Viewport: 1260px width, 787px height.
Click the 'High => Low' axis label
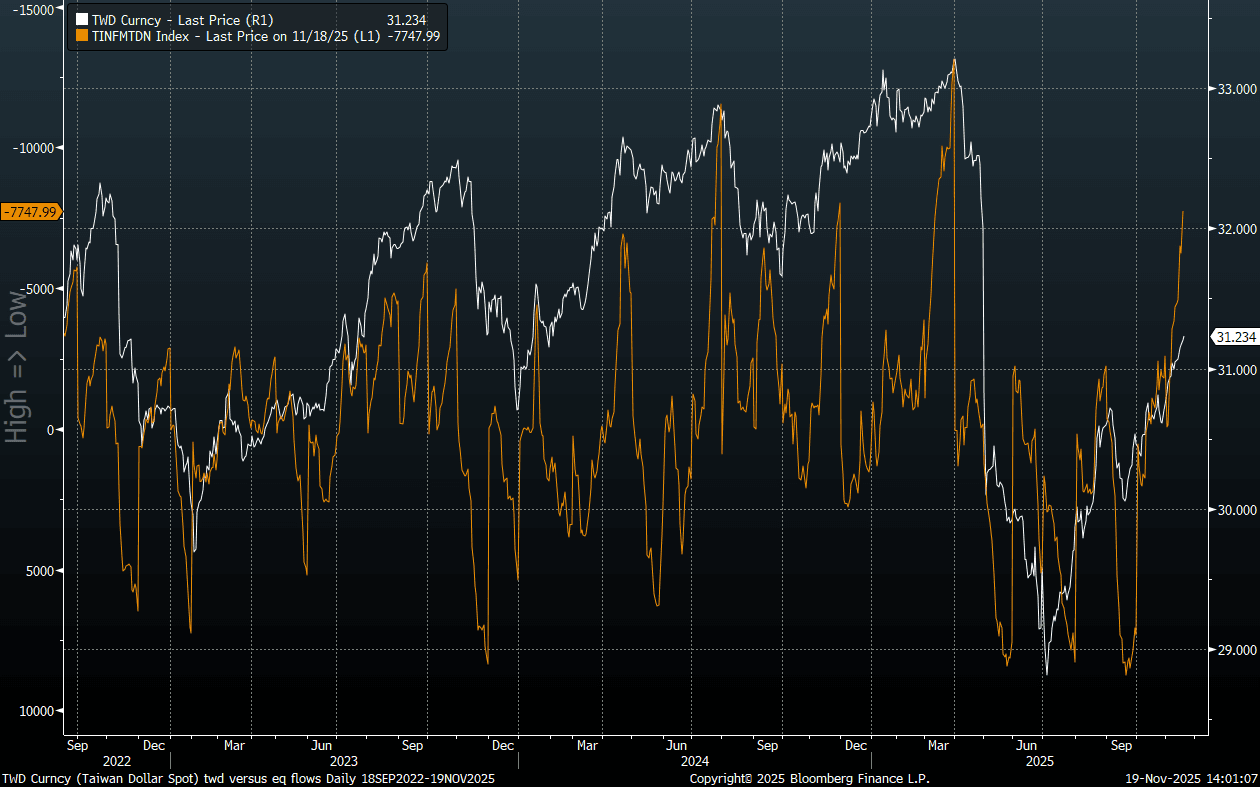[17, 367]
